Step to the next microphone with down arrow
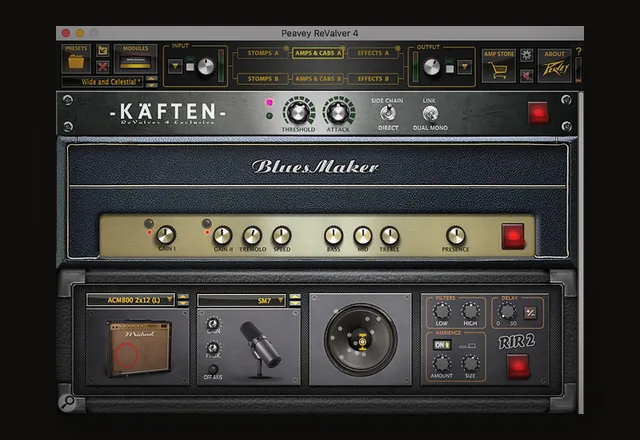The width and height of the screenshot is (640, 440). [x=295, y=304]
